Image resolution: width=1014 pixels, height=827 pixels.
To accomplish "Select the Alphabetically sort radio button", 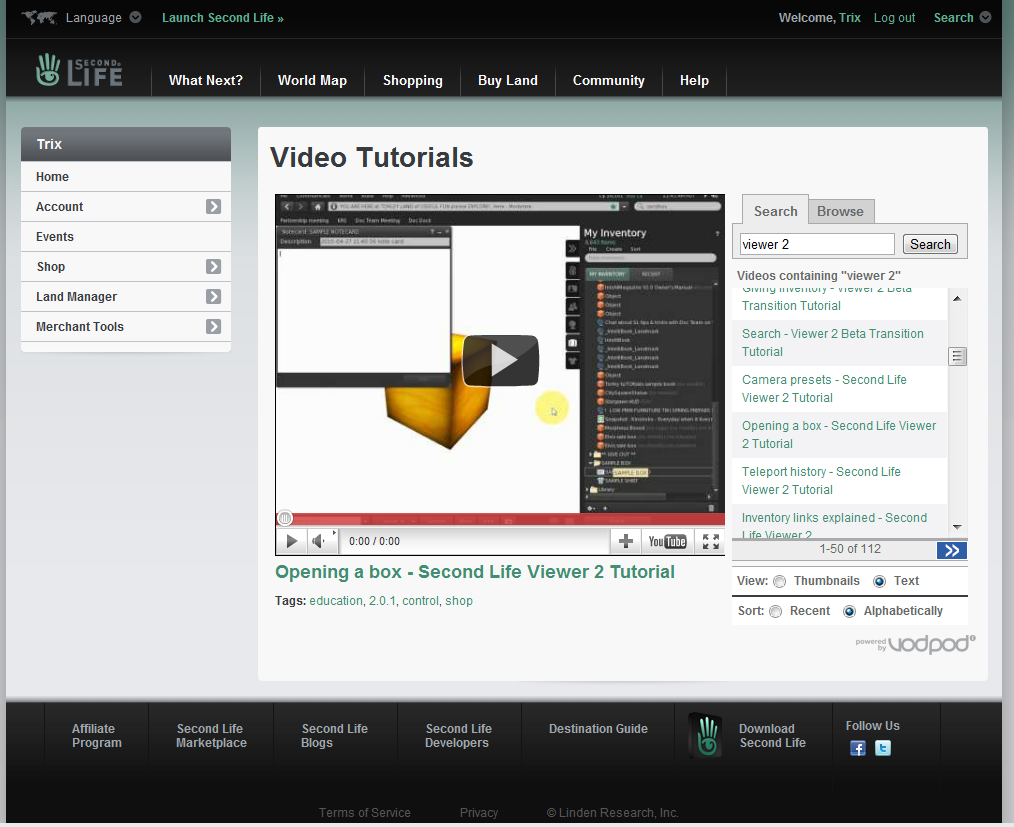I will (x=850, y=611).
